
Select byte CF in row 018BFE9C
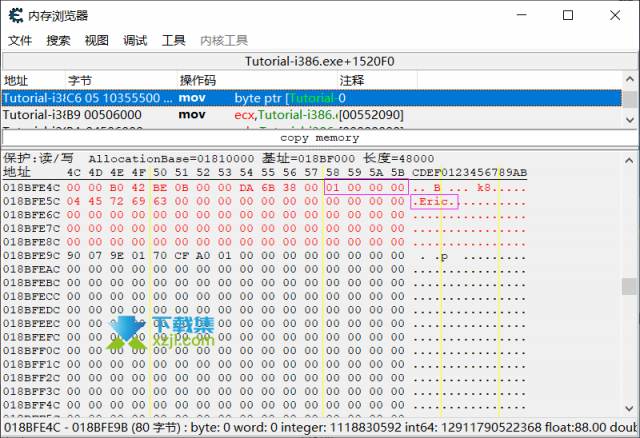coord(181,256)
